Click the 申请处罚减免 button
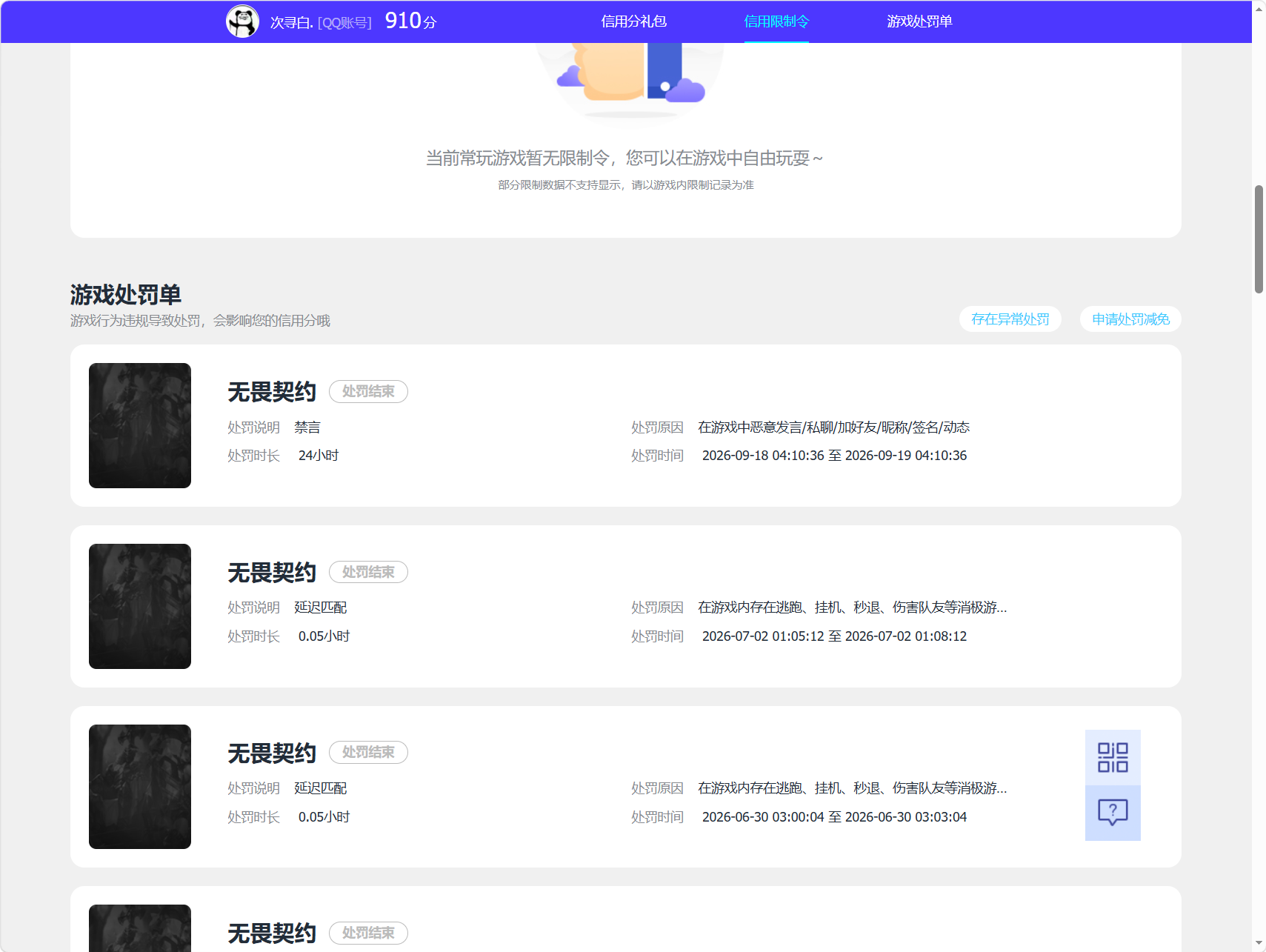Screen dimensions: 1266x952 [1130, 319]
